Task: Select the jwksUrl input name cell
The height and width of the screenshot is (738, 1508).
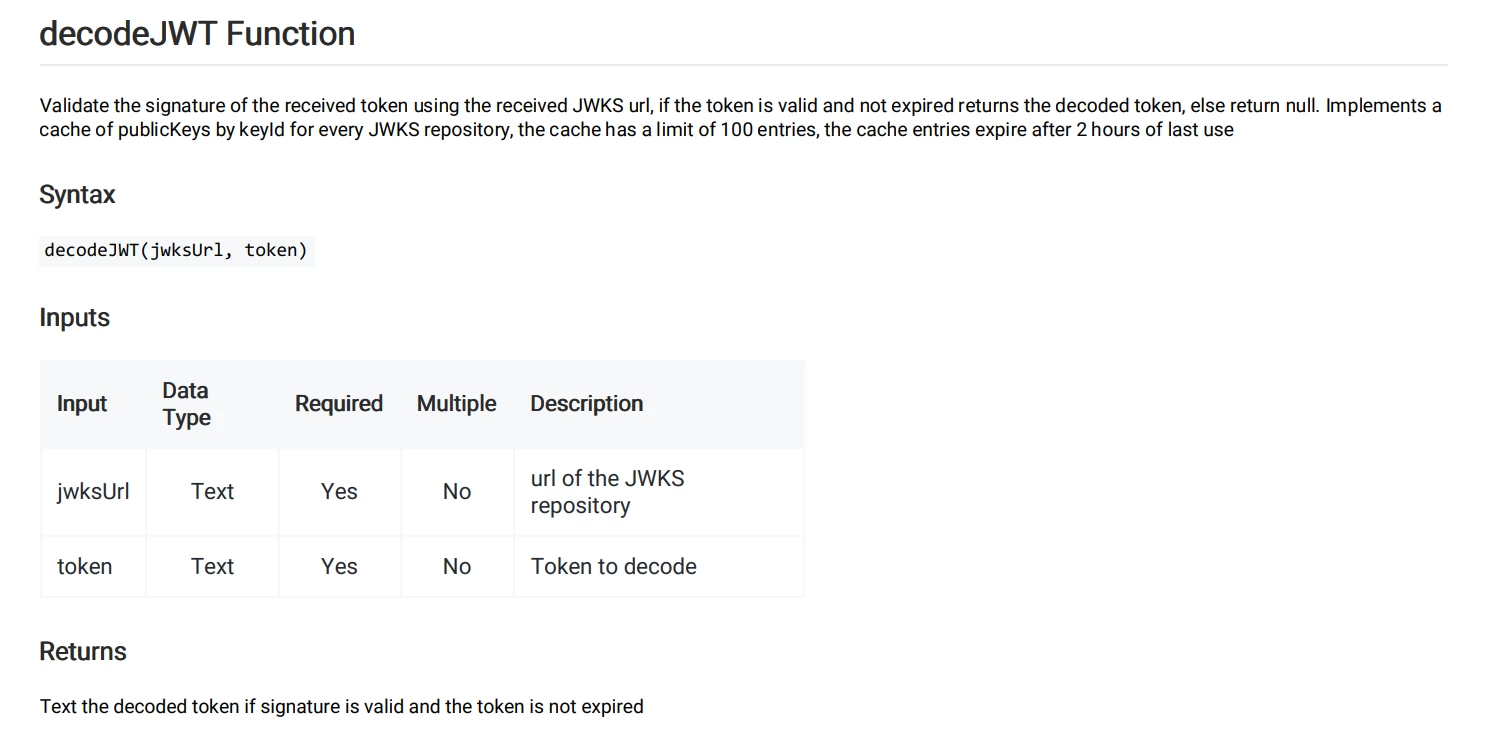Action: (93, 491)
